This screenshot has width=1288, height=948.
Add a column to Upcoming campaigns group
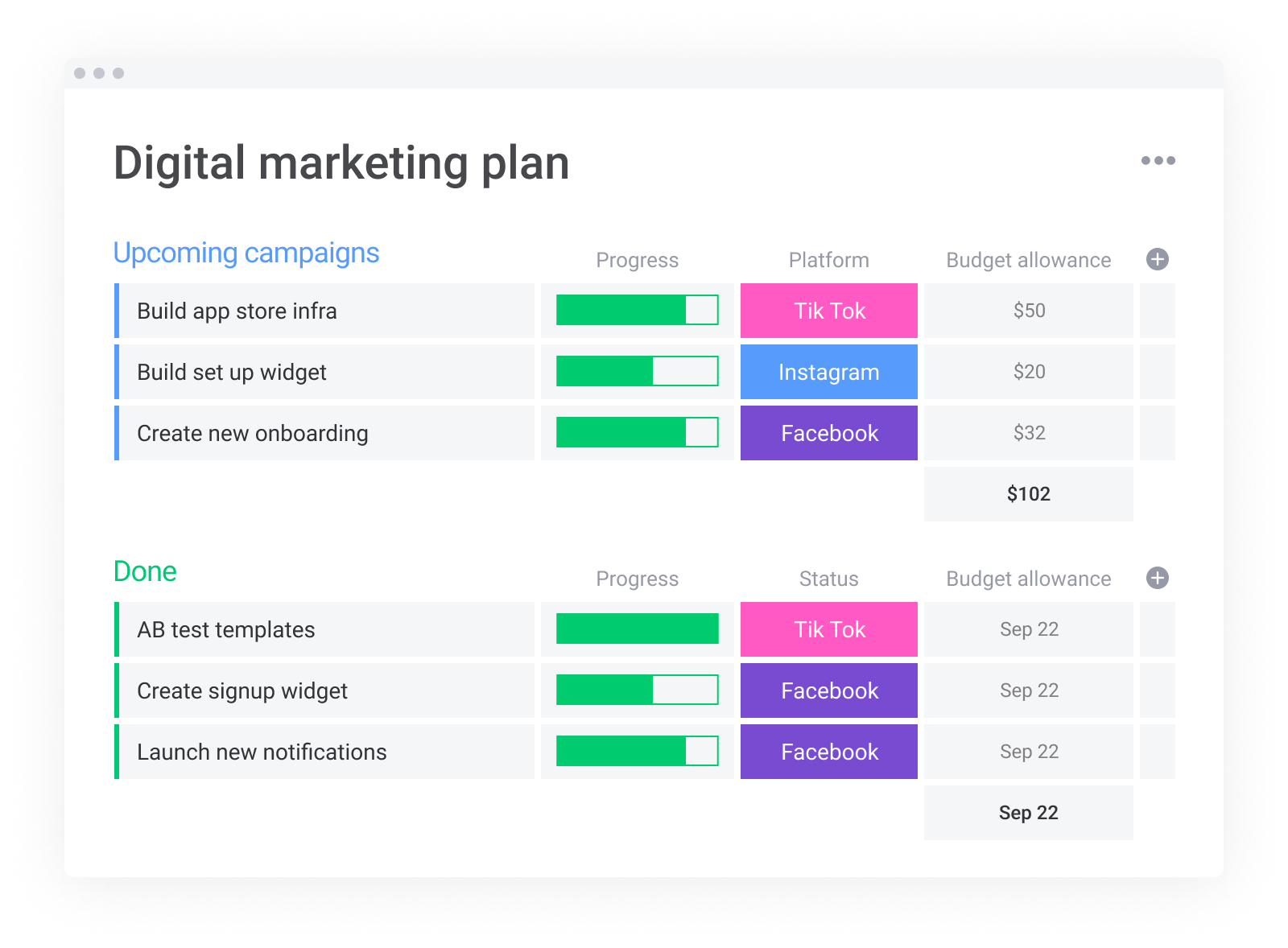(1158, 259)
